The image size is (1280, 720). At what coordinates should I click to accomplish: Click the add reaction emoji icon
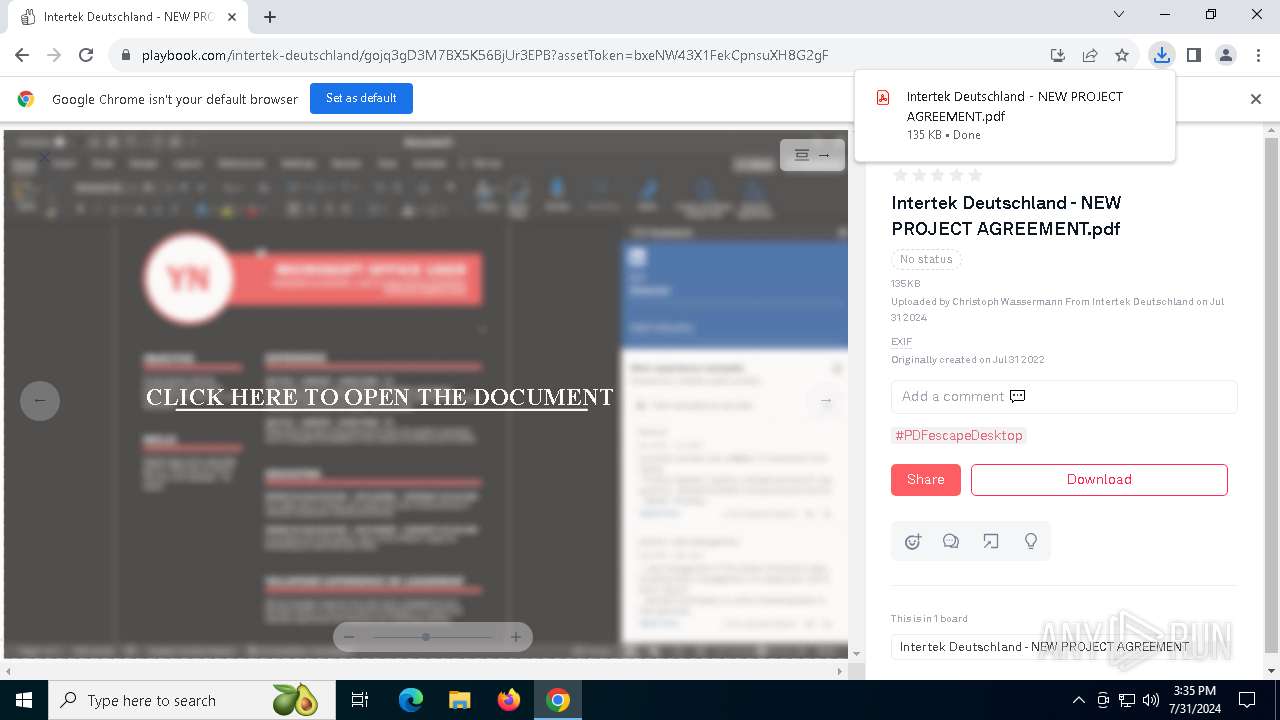point(912,541)
